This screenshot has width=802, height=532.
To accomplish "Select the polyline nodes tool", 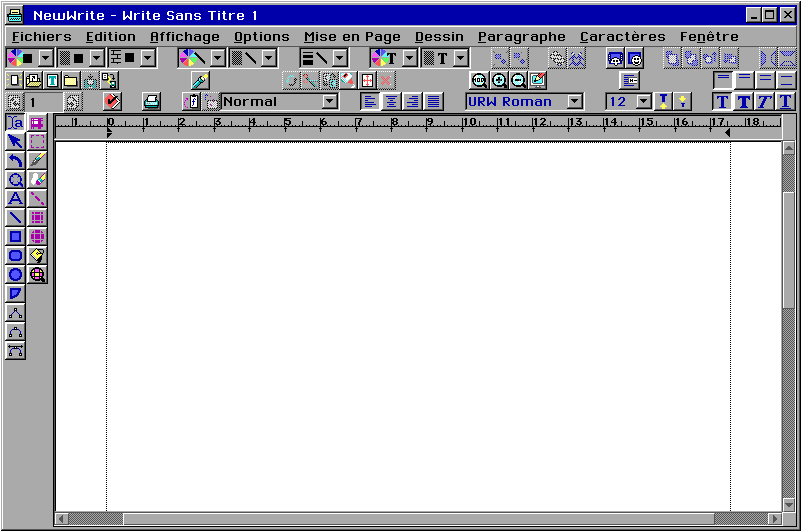I will point(15,313).
